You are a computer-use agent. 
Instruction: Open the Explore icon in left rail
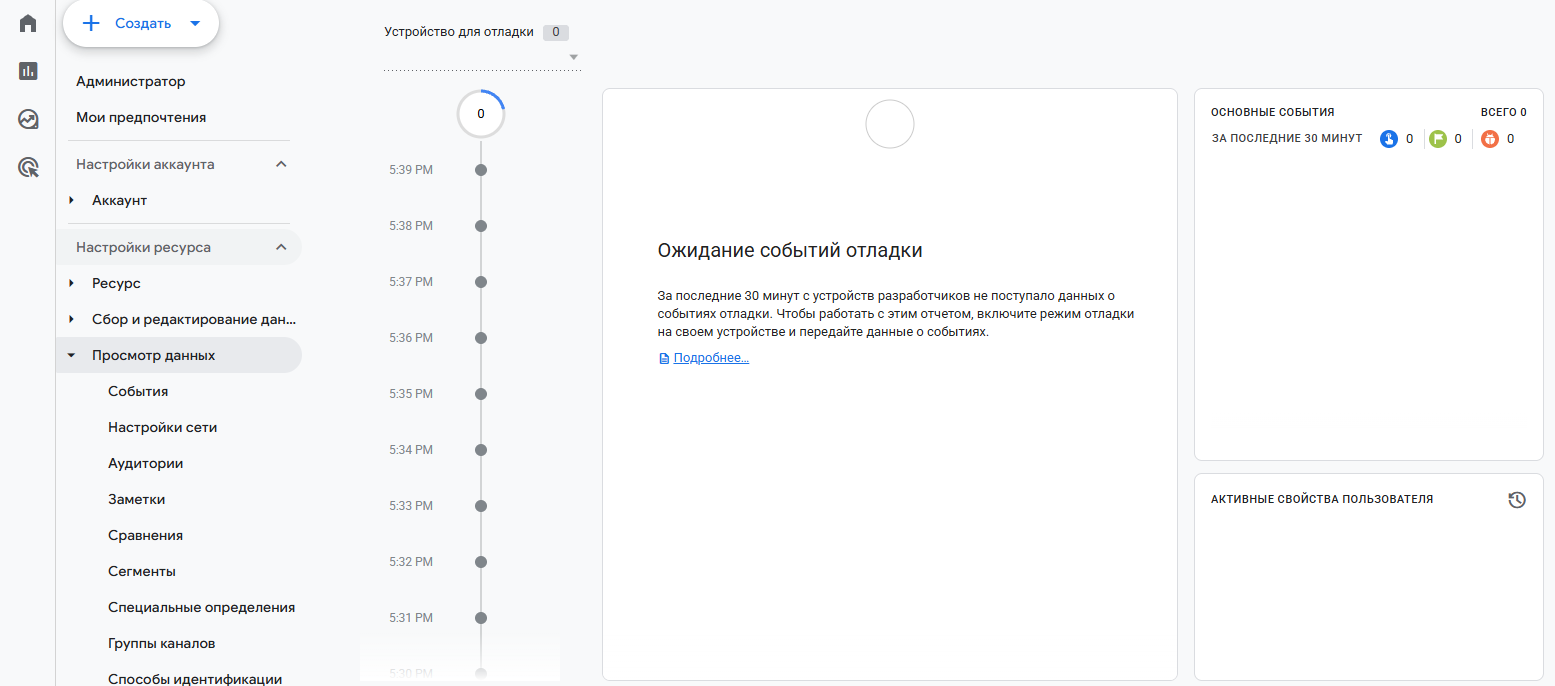(28, 119)
